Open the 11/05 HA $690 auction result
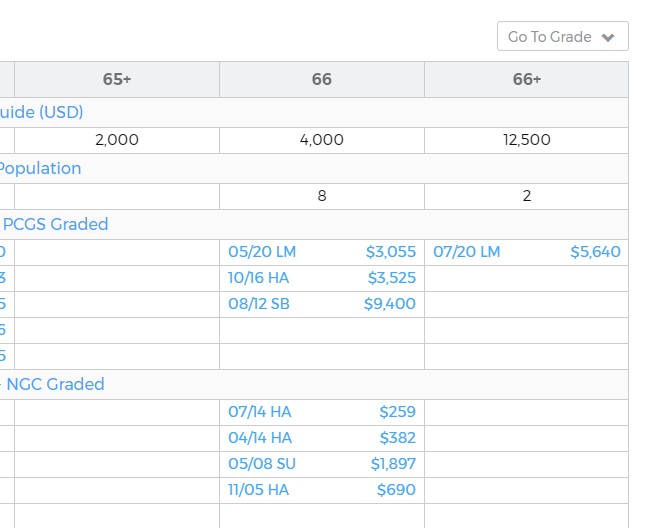Viewport: 646px width, 528px height. pyautogui.click(x=321, y=490)
